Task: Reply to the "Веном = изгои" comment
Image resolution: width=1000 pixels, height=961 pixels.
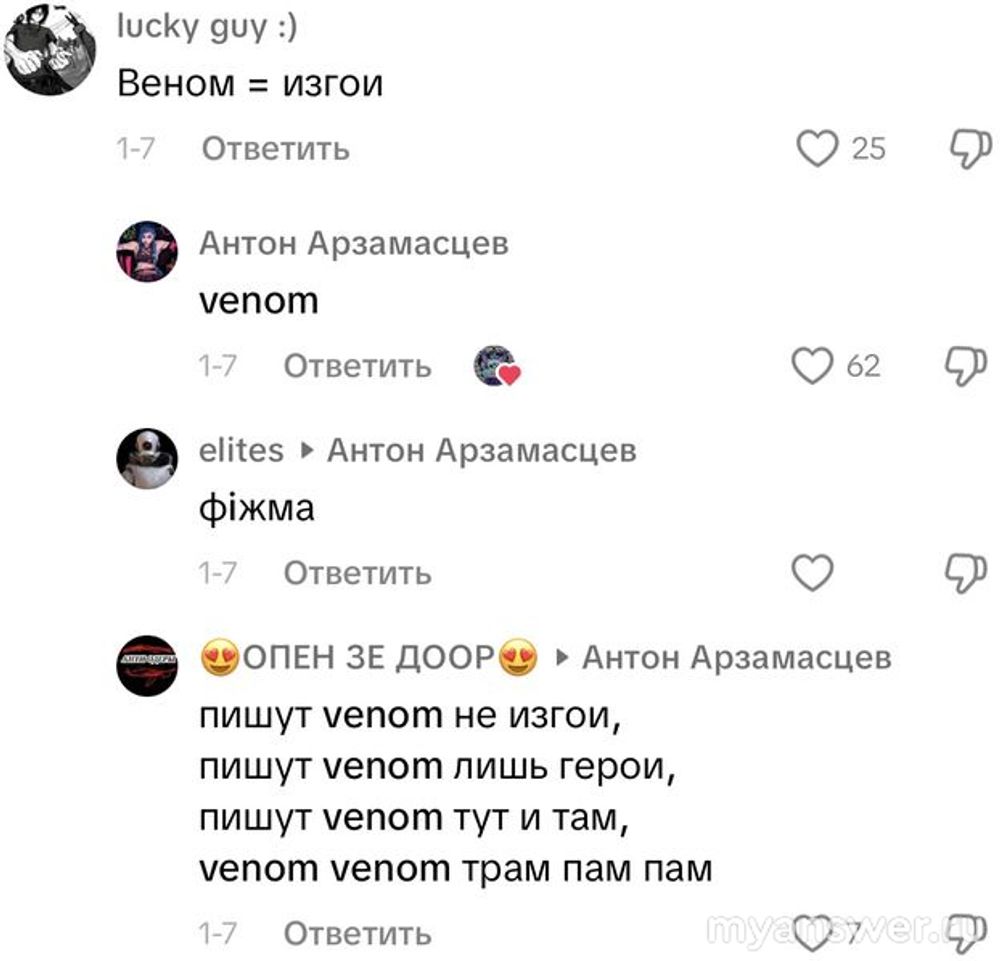Action: 276,149
